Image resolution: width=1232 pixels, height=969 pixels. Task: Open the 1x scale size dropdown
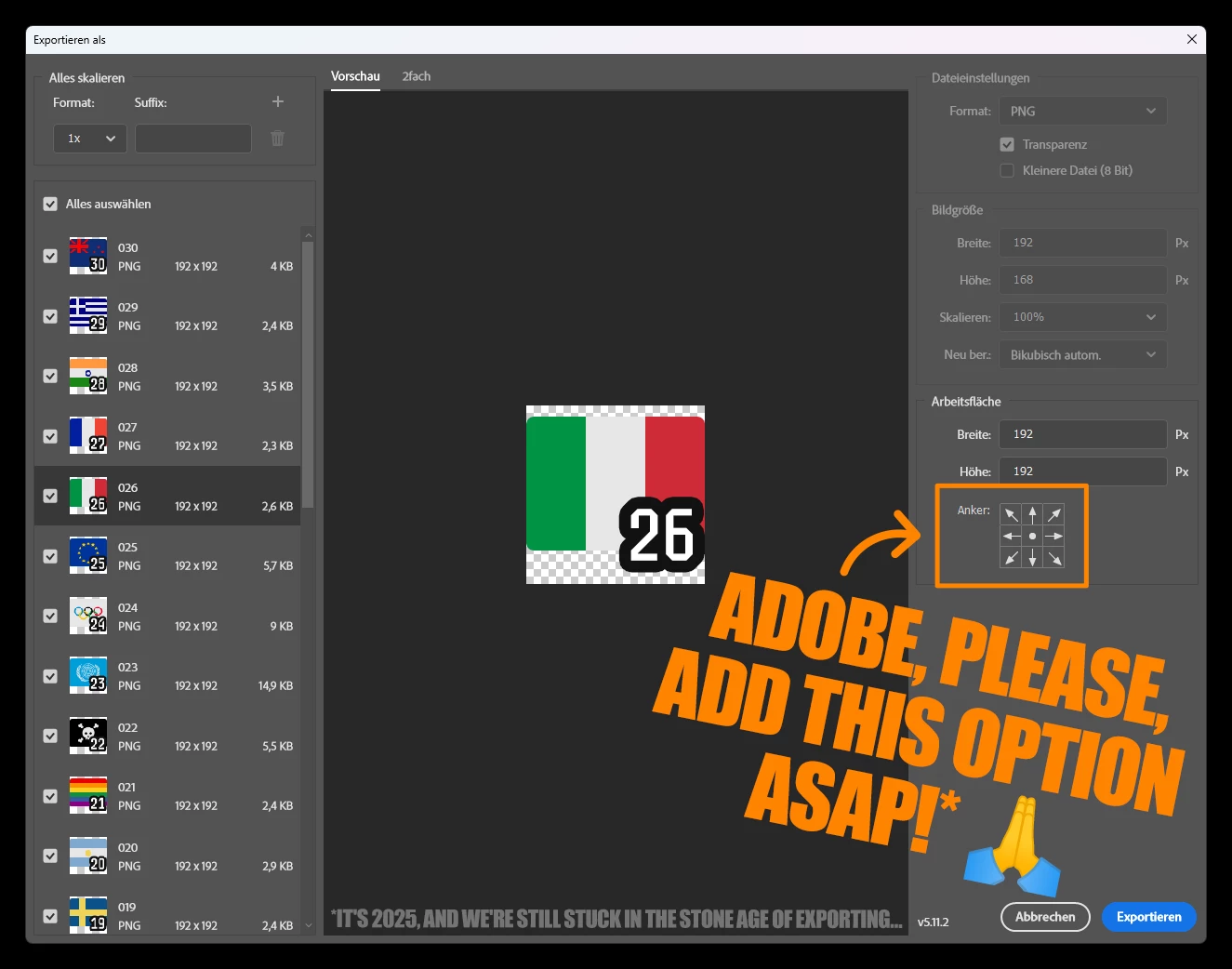90,139
